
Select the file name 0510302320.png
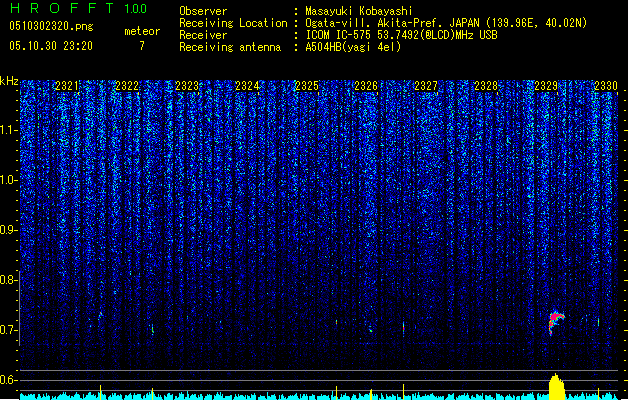click(x=51, y=26)
